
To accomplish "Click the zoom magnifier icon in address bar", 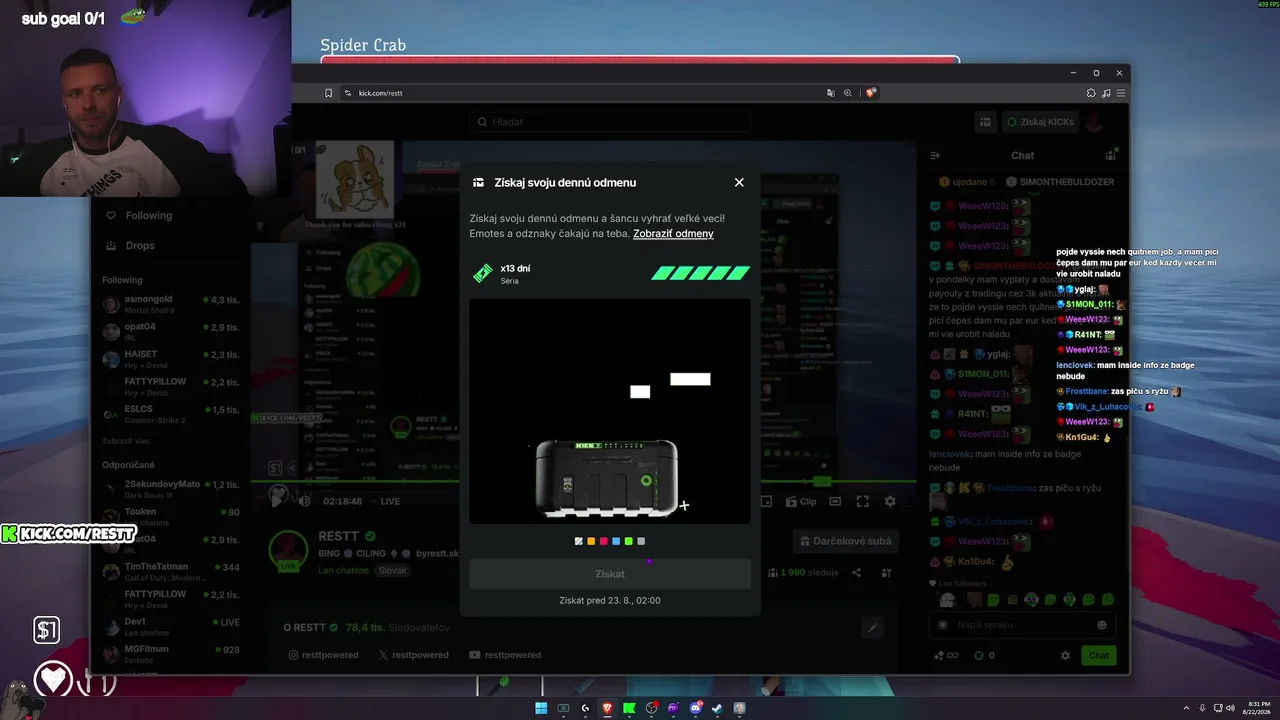I will [848, 93].
